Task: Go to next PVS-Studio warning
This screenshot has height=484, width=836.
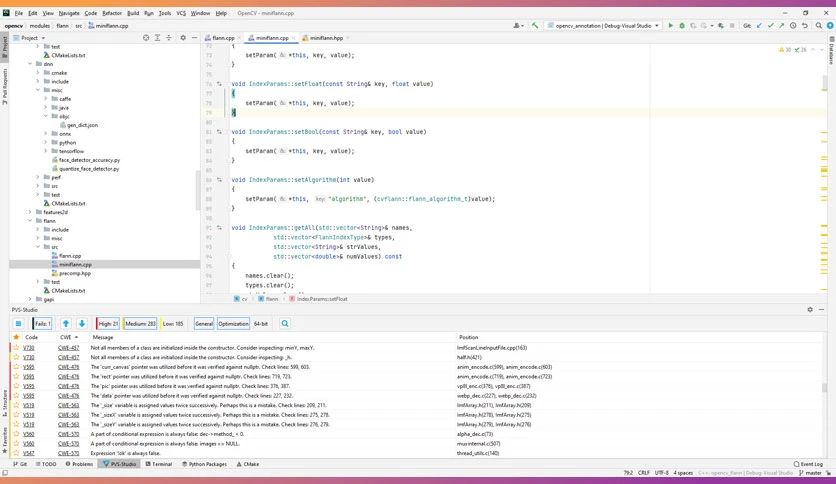Action: tap(82, 324)
